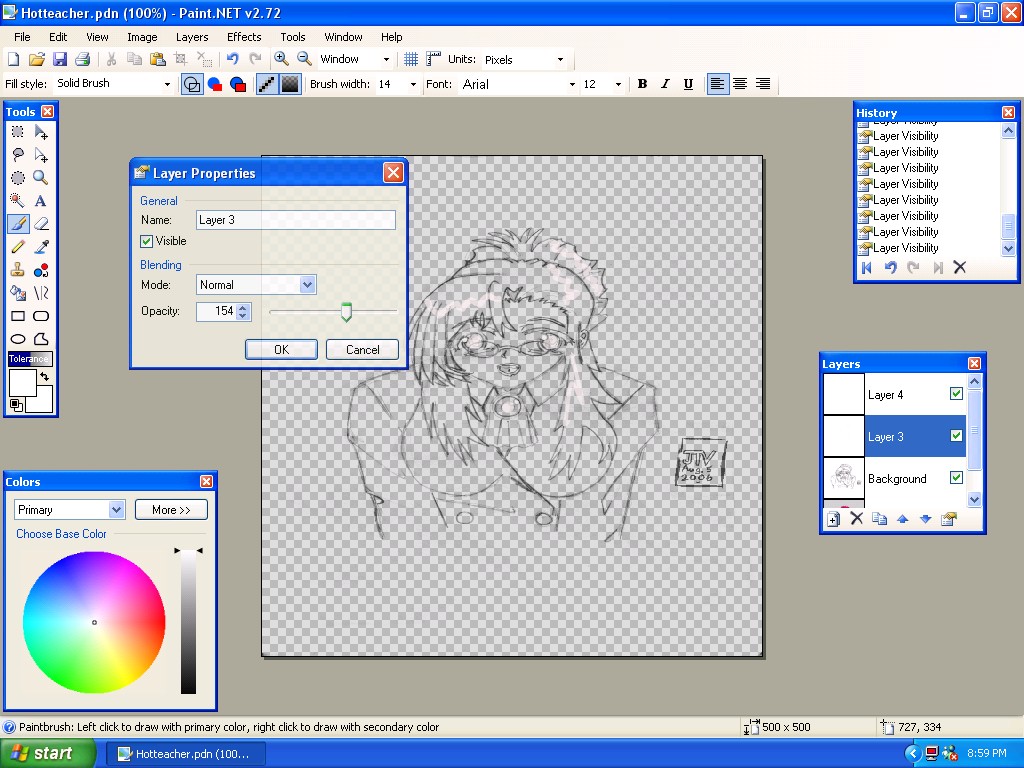Click the More >> button in Colors

(x=171, y=509)
